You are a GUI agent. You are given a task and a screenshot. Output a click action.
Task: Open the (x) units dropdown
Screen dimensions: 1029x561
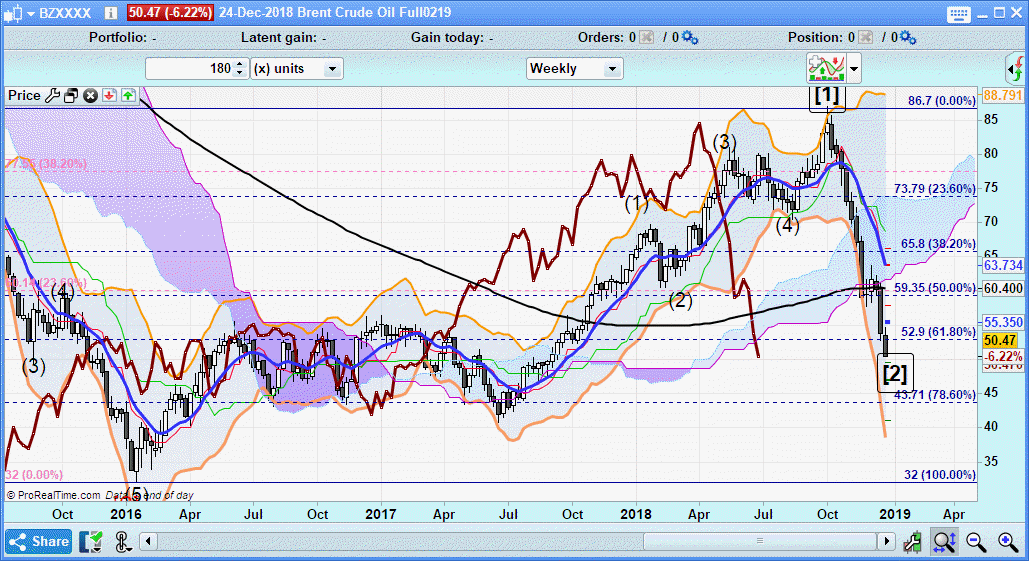pos(297,68)
